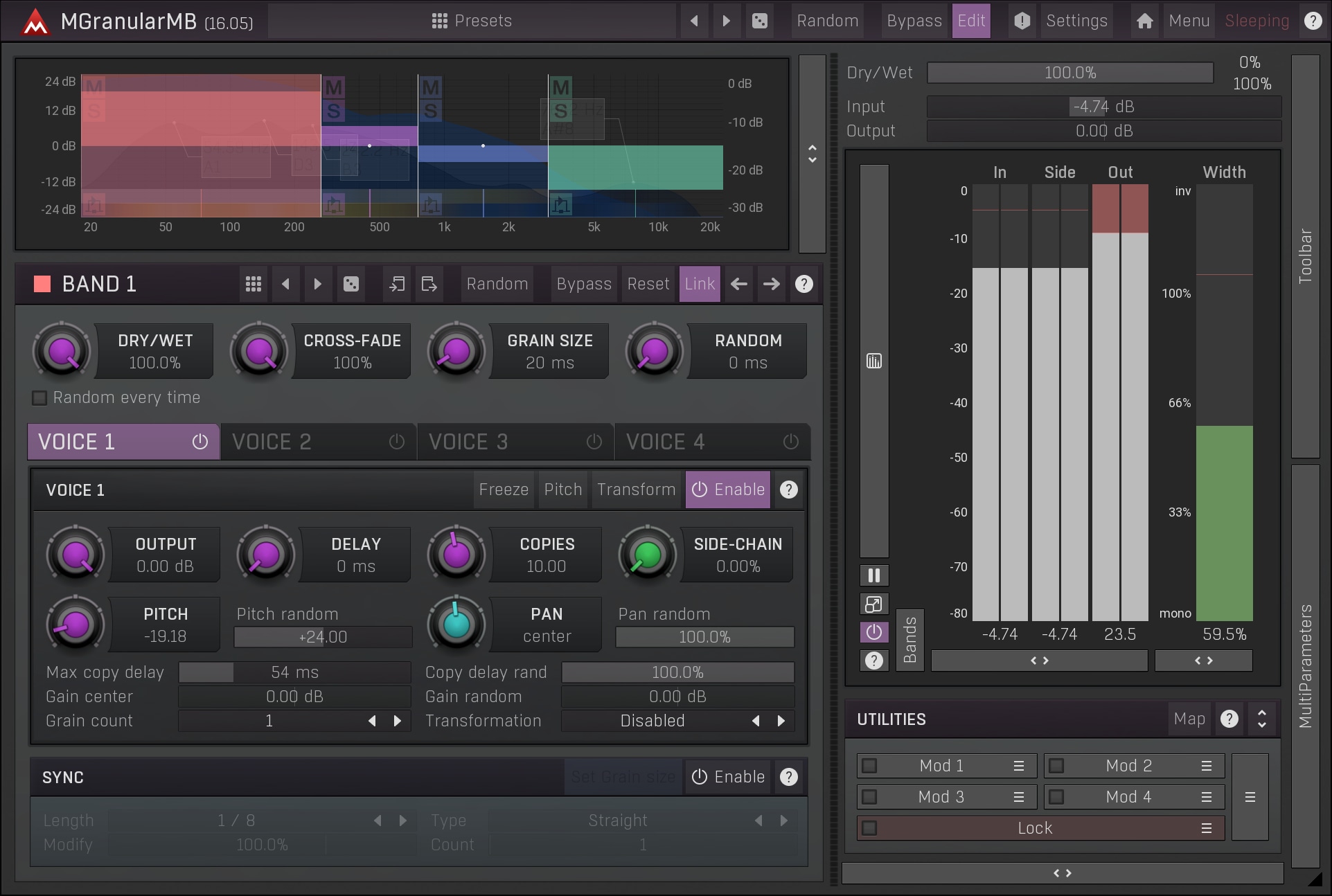Toggle the Band 1 Link button
Viewport: 1332px width, 896px height.
[700, 284]
